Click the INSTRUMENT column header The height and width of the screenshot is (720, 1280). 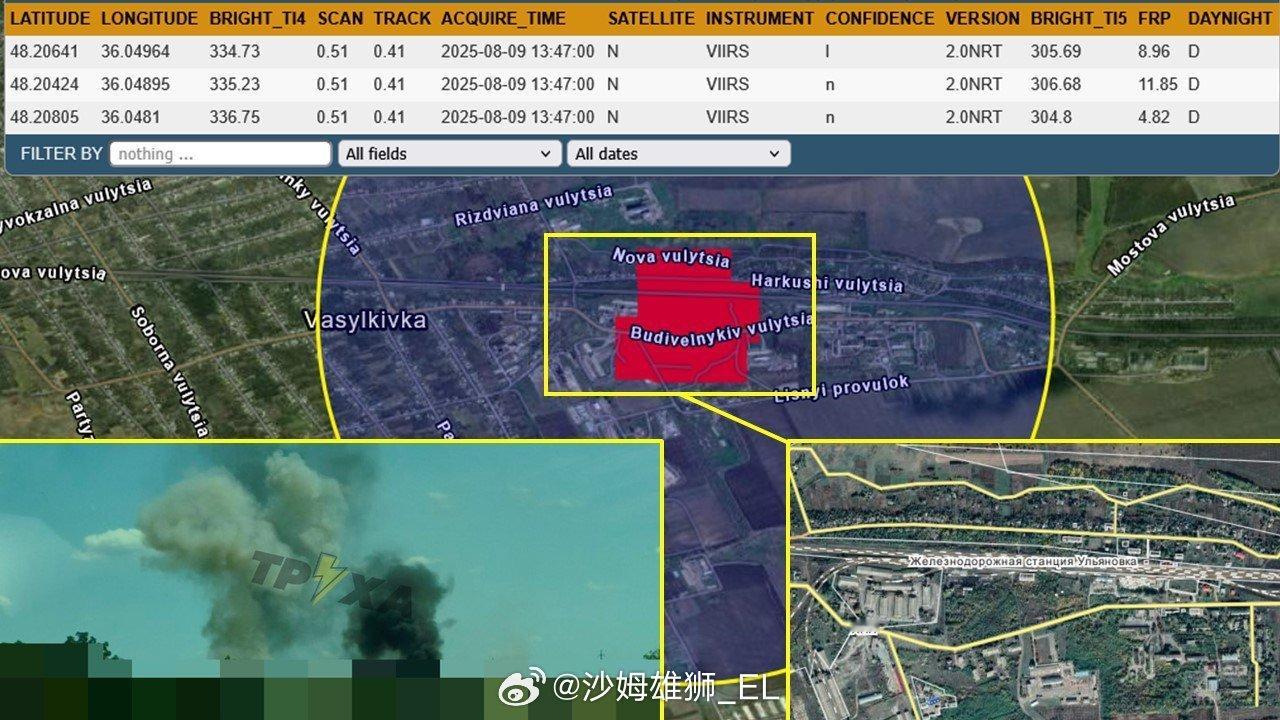(760, 18)
